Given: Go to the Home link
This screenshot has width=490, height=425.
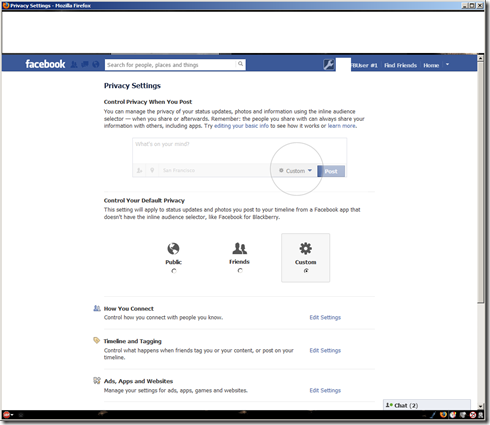Looking at the screenshot, I should [x=431, y=65].
